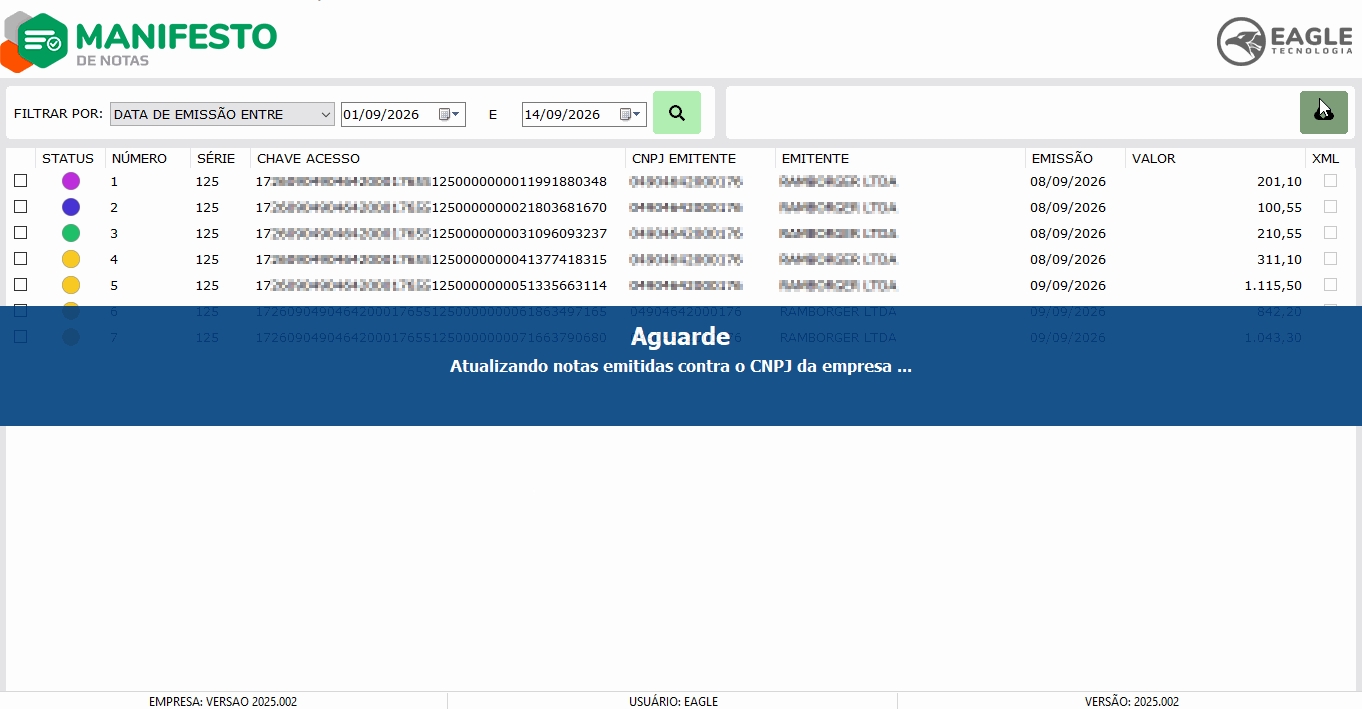Open the FILTRAR POR dropdown
1362x709 pixels.
222,114
